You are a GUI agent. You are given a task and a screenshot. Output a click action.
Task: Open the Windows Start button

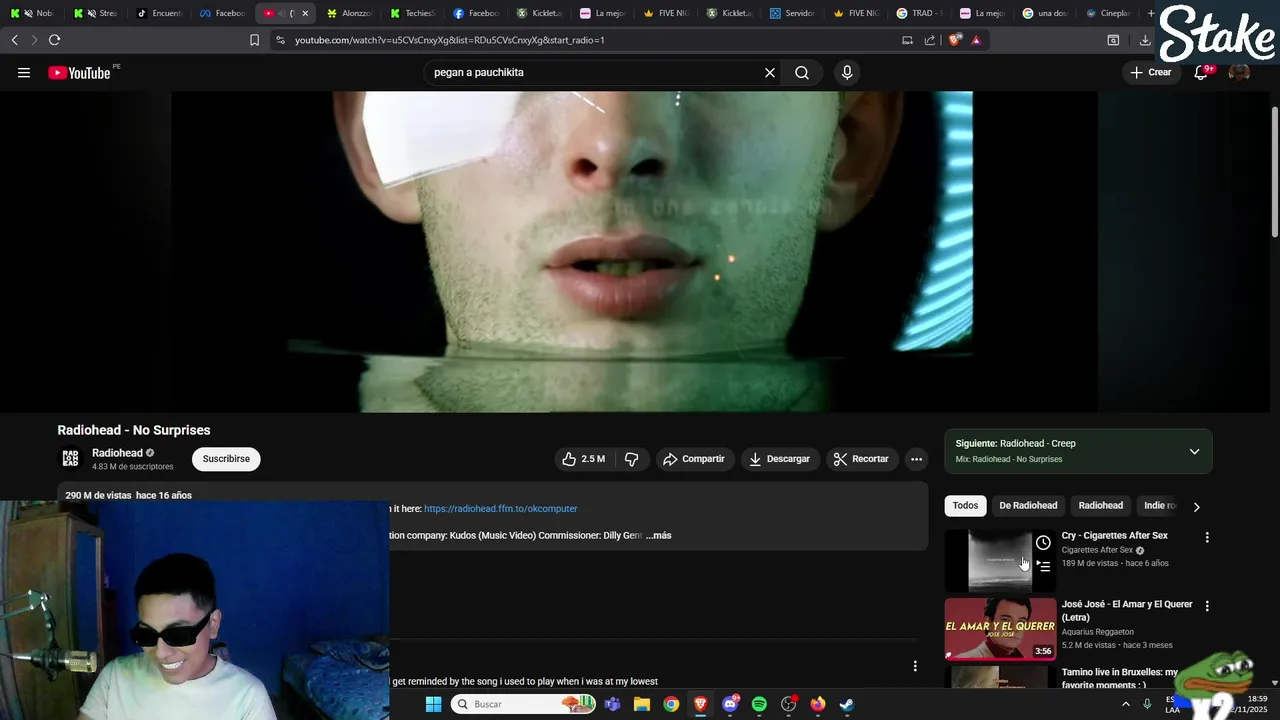click(433, 704)
